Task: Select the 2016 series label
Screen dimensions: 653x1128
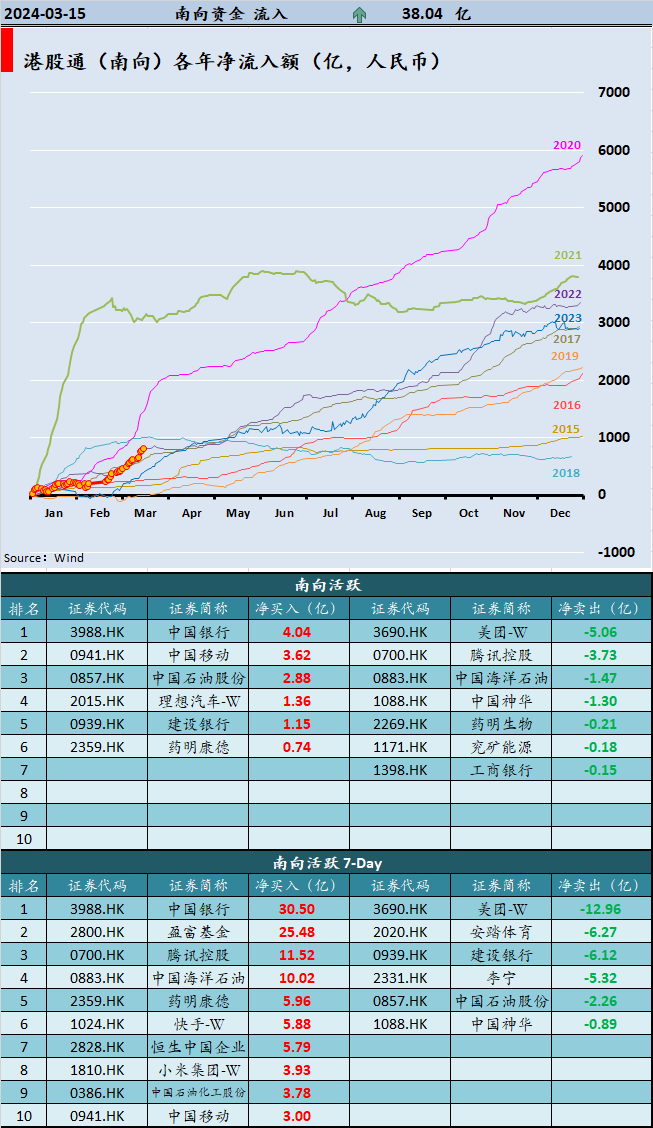Action: click(x=567, y=406)
